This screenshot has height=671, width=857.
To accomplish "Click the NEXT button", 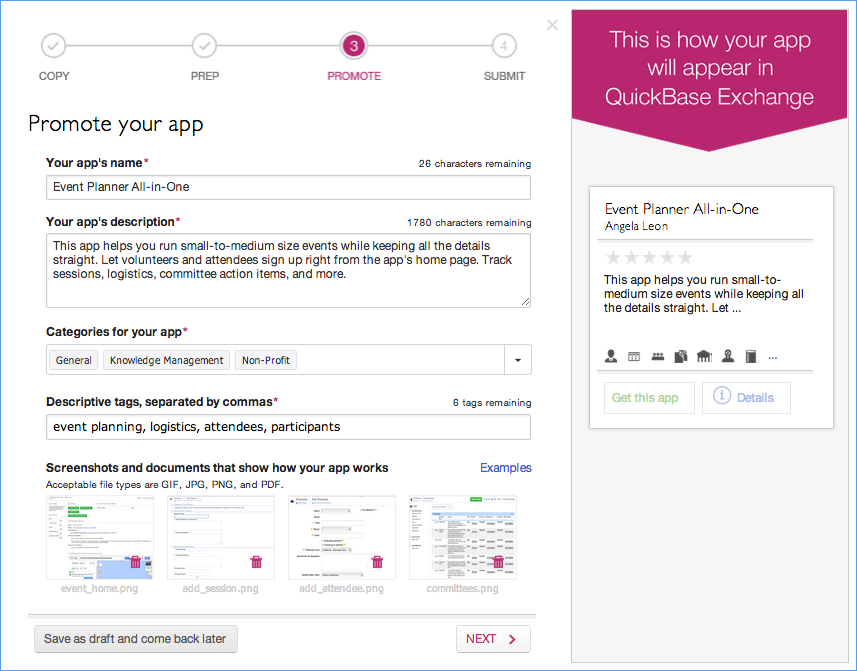I will [494, 639].
